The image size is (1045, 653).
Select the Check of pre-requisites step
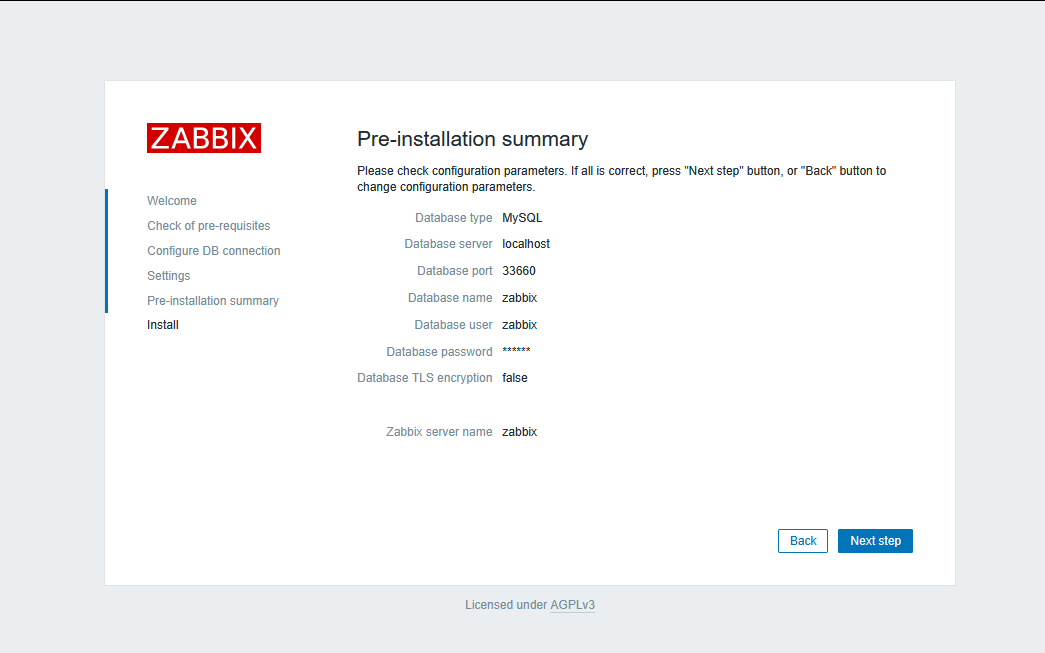pos(208,225)
